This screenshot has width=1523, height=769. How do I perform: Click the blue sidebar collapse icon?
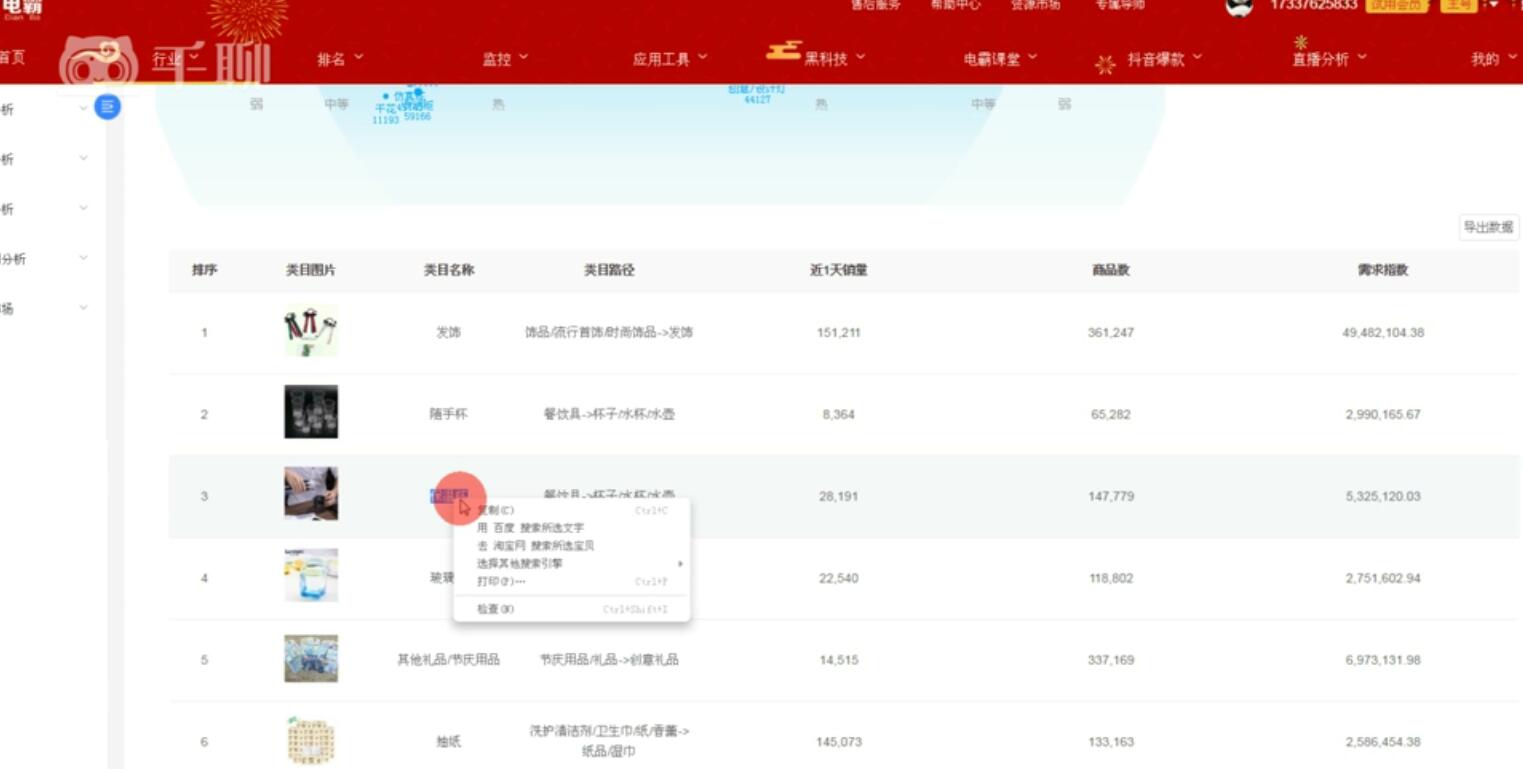tap(107, 106)
